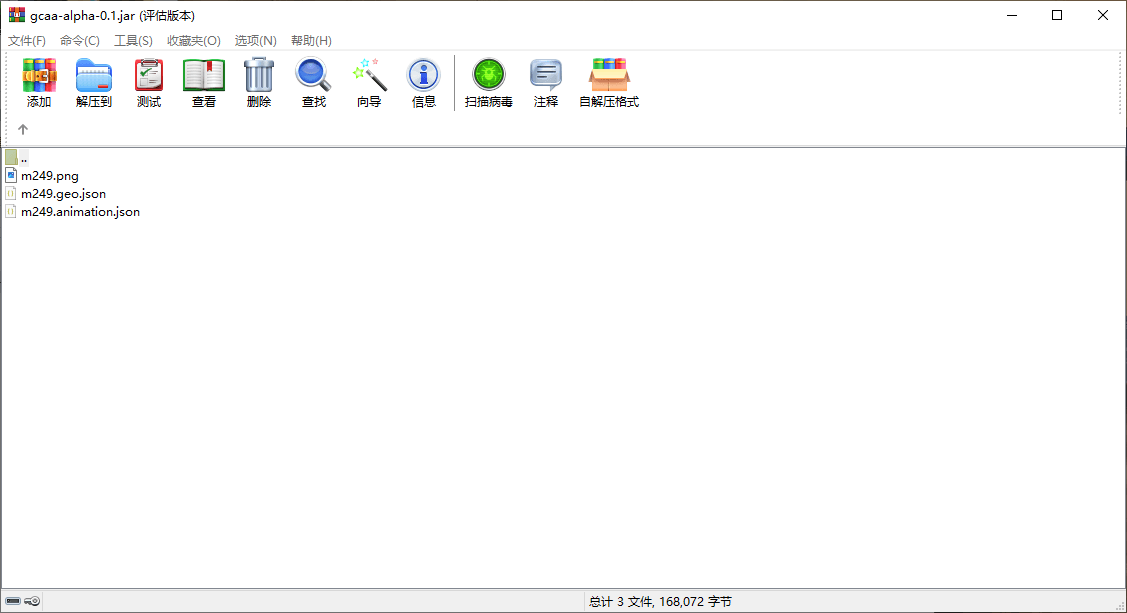The image size is (1127, 613).
Task: Open the 命令(C) menu
Action: pyautogui.click(x=80, y=41)
